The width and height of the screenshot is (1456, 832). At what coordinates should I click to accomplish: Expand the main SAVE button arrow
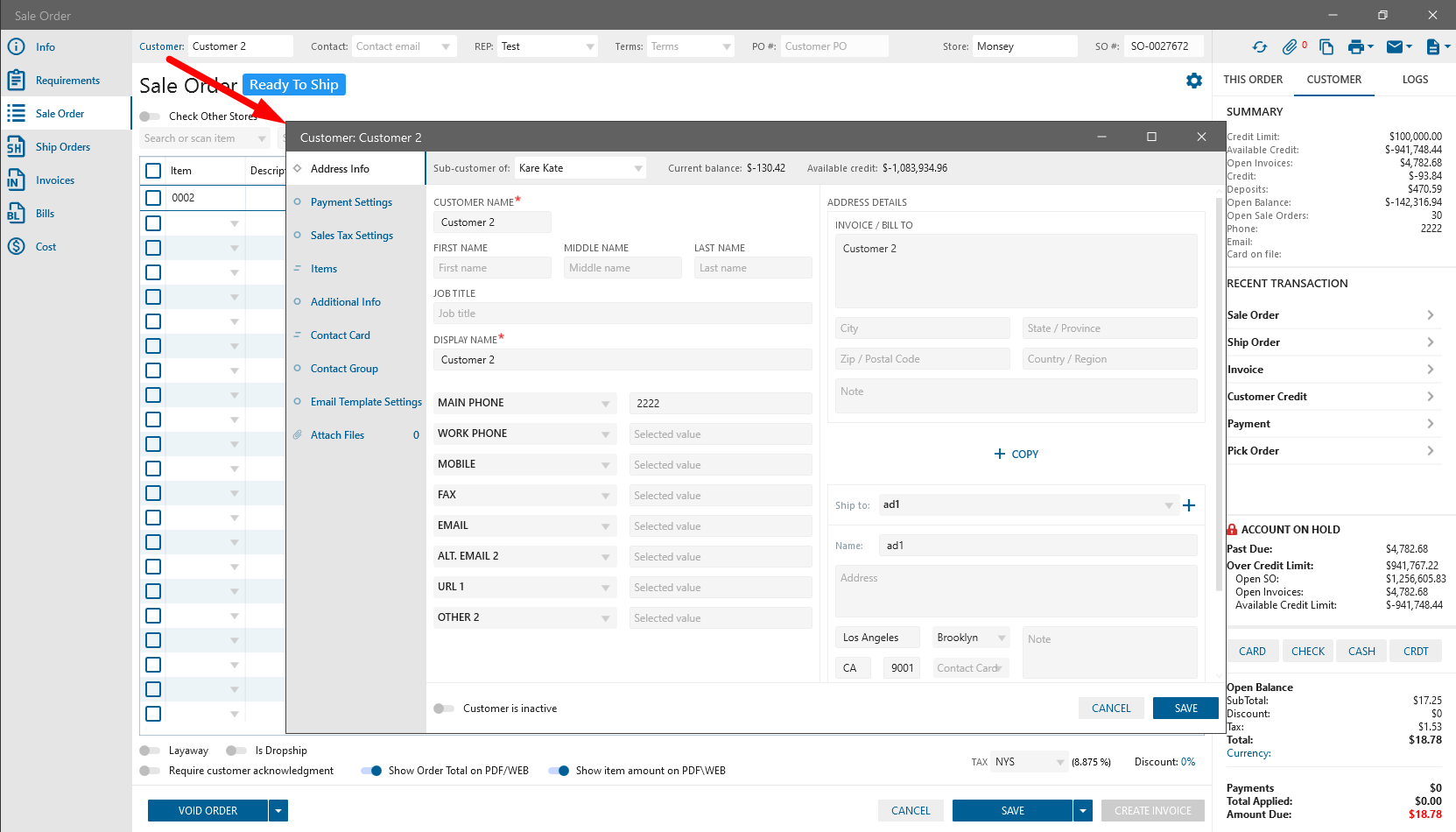pos(1083,811)
